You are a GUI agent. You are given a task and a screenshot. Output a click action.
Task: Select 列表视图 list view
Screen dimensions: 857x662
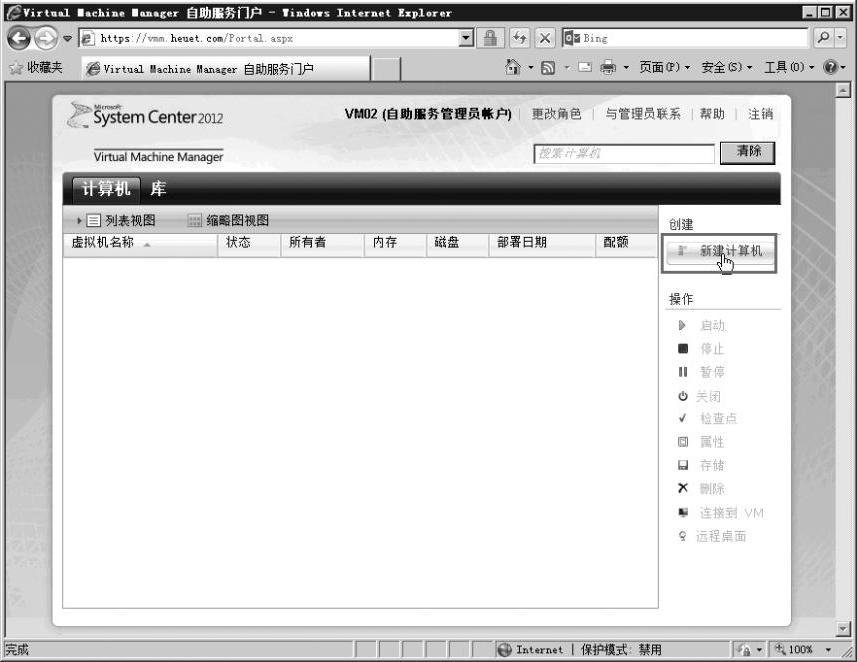121,220
